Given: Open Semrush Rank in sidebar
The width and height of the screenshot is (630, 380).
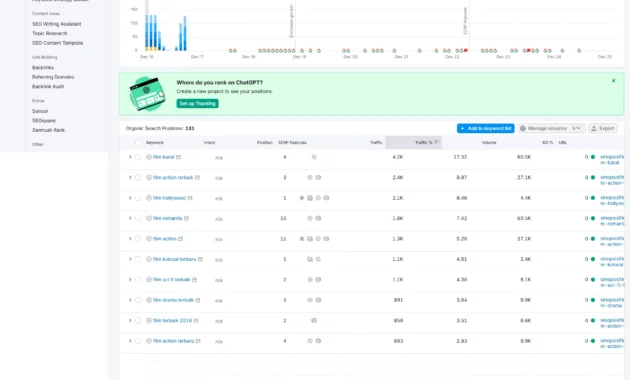Looking at the screenshot, I should pos(48,130).
